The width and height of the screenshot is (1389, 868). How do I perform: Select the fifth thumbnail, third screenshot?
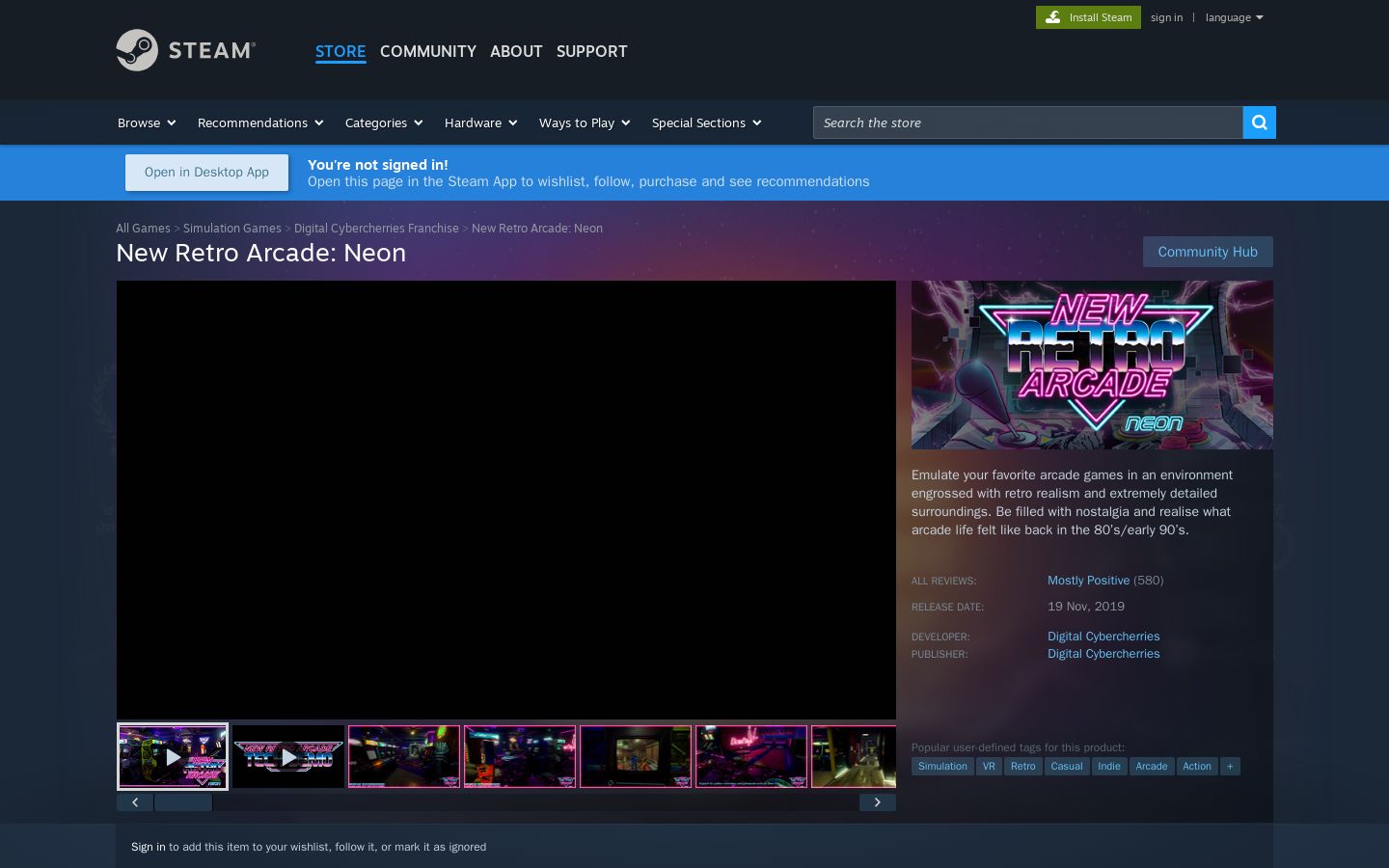point(636,757)
